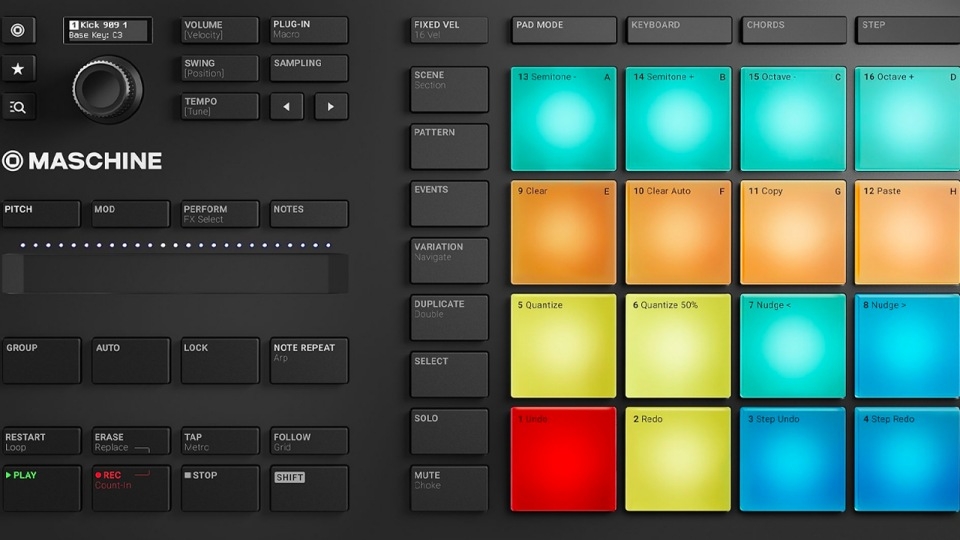Tap pad 15 Octave -
Screen dimensions: 960x540
coord(793,119)
